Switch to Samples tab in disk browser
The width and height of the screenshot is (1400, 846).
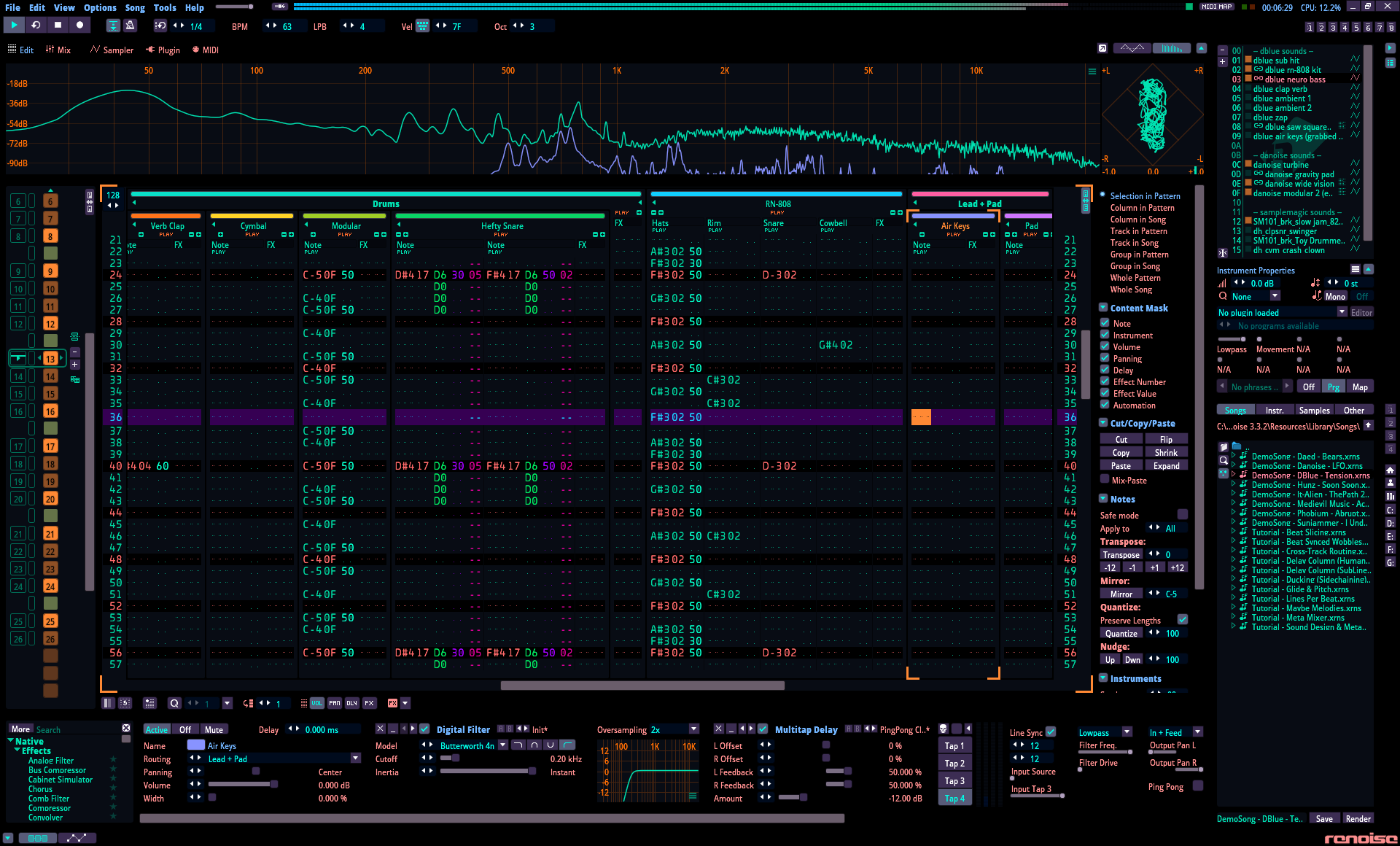click(x=1314, y=410)
